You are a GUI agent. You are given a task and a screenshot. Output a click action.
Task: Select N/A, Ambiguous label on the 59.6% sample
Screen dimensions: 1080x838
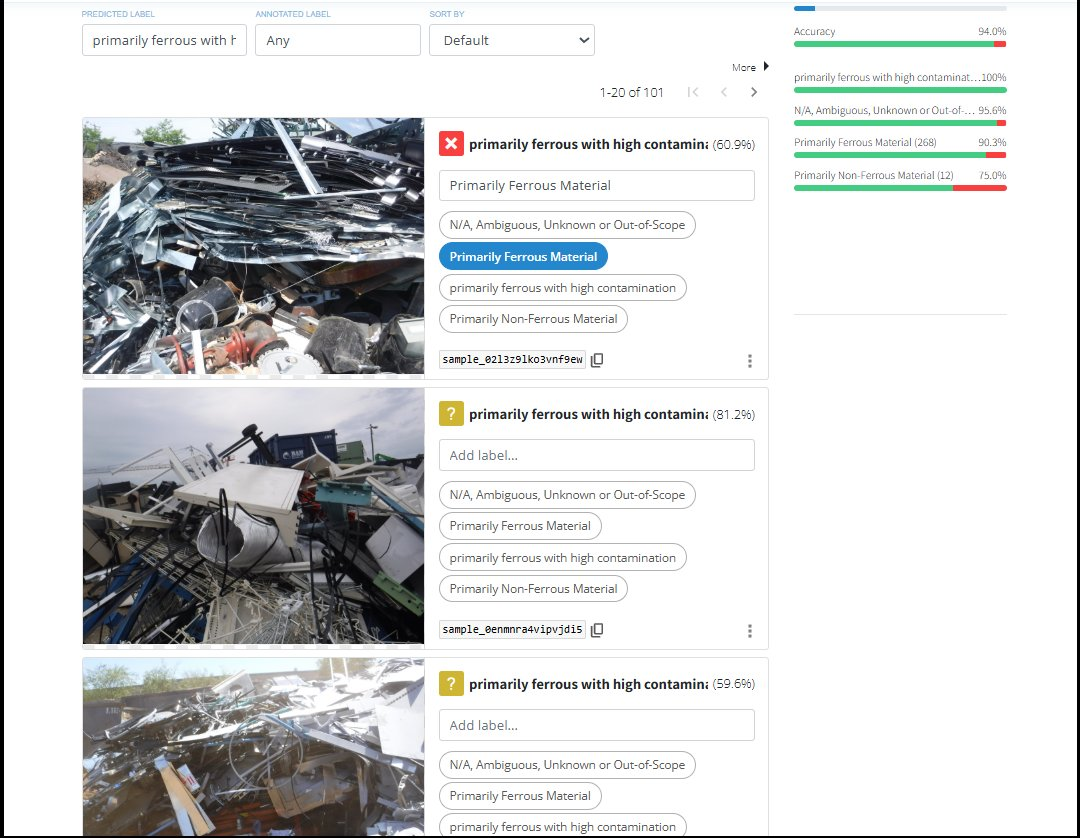coord(567,764)
